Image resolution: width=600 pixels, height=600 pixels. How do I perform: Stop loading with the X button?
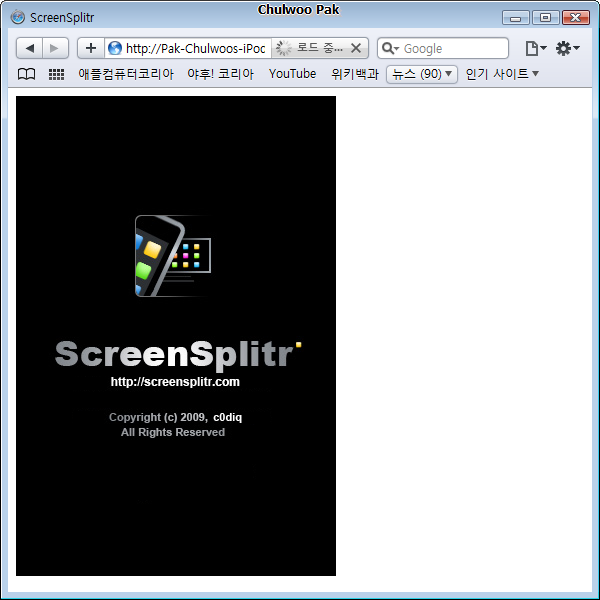(356, 48)
